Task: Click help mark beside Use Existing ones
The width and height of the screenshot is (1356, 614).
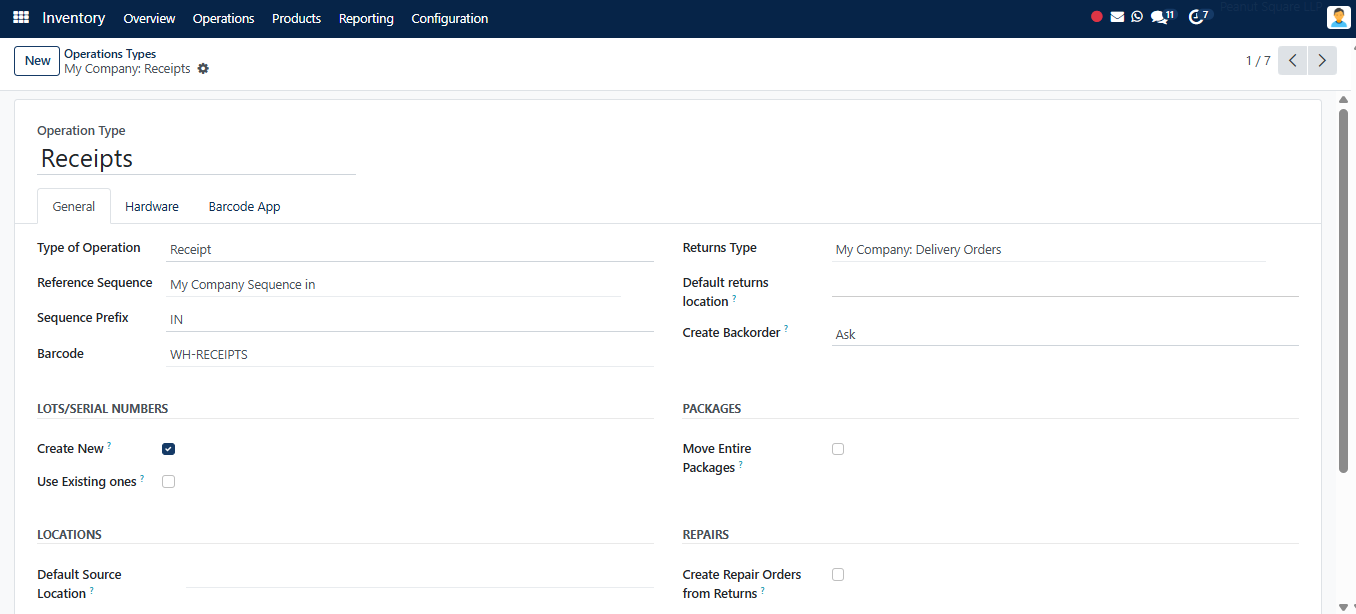Action: pyautogui.click(x=142, y=478)
